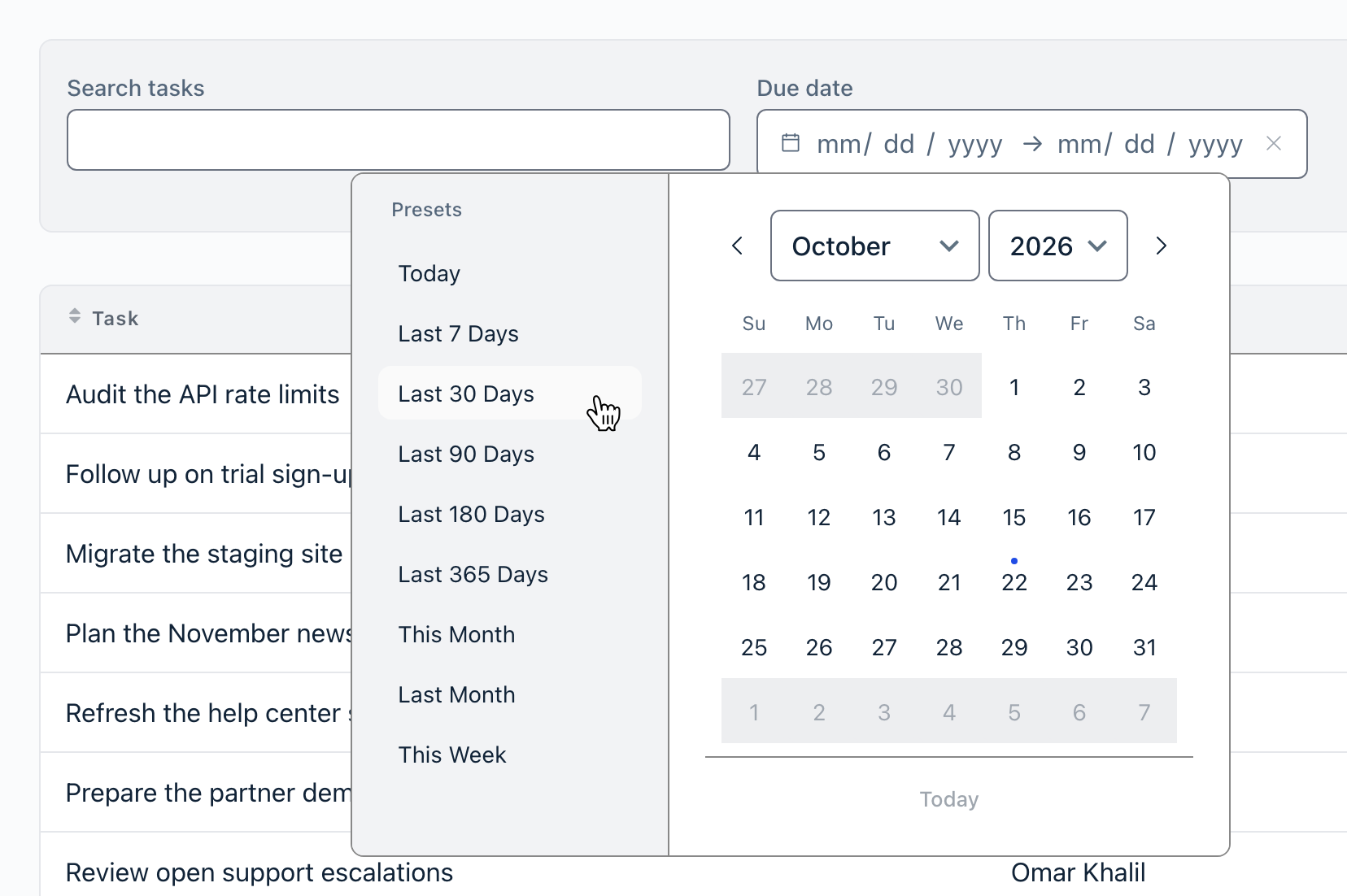Pick October 25 in the calendar

[754, 647]
